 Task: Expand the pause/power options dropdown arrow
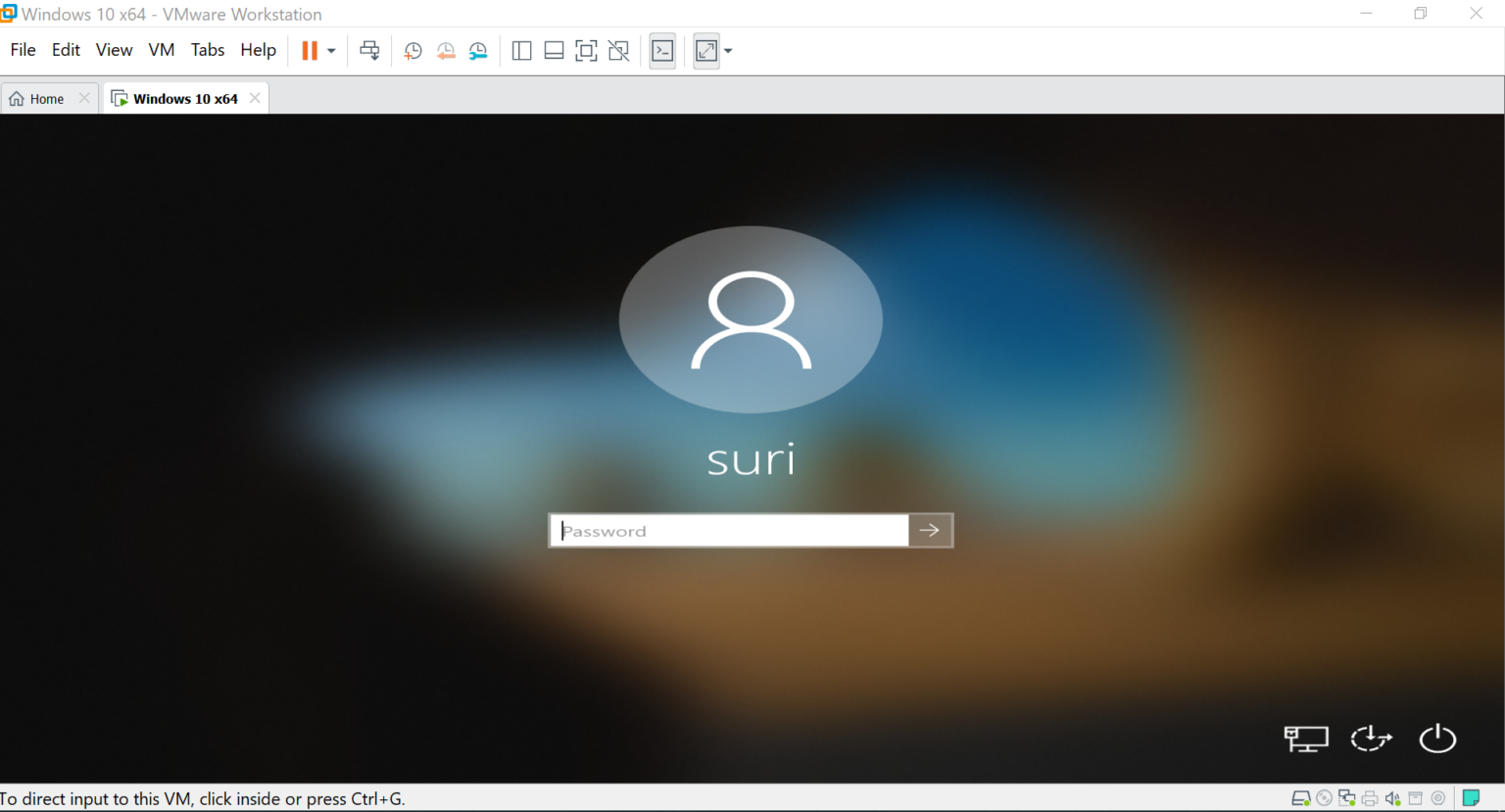332,51
